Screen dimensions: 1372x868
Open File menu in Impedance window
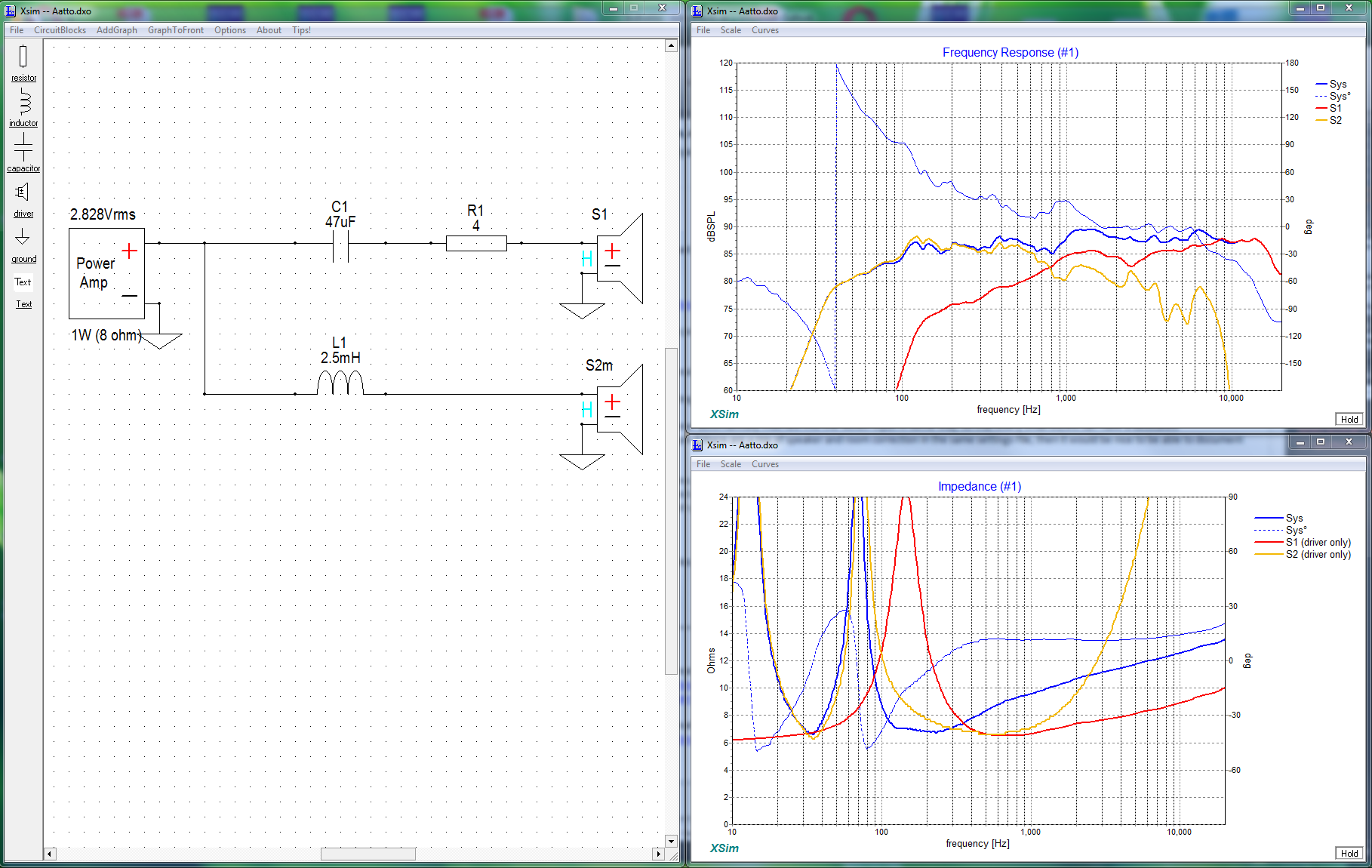click(x=703, y=464)
